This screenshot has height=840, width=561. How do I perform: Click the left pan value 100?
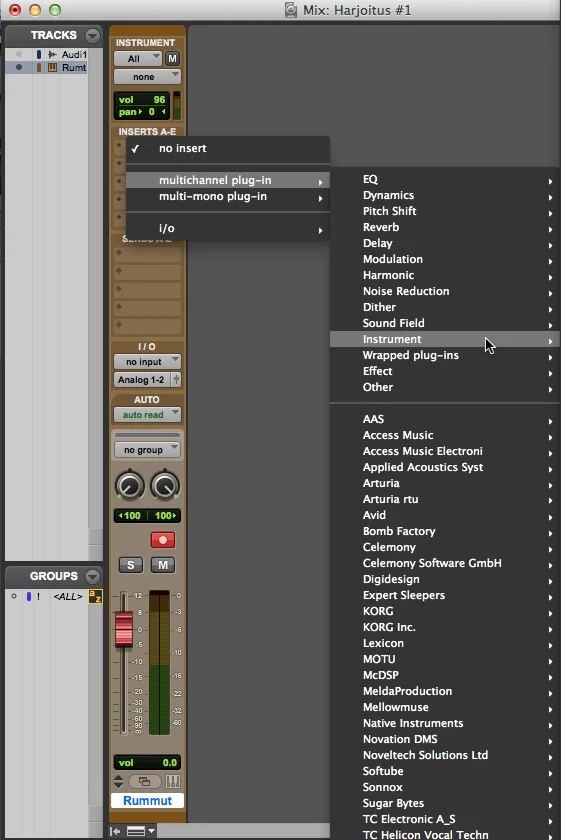(130, 516)
